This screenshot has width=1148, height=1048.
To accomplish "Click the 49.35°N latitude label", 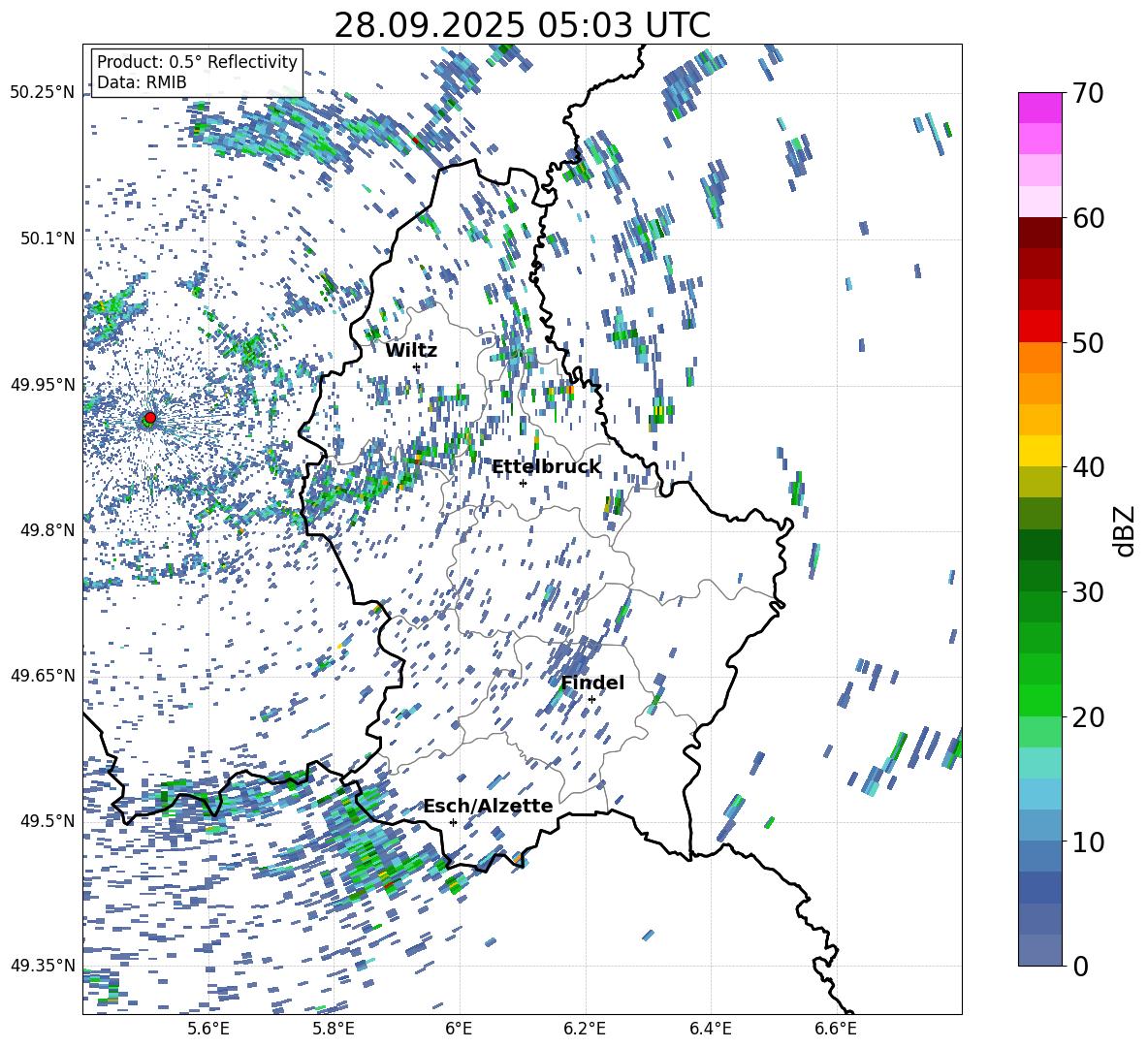I will point(43,966).
